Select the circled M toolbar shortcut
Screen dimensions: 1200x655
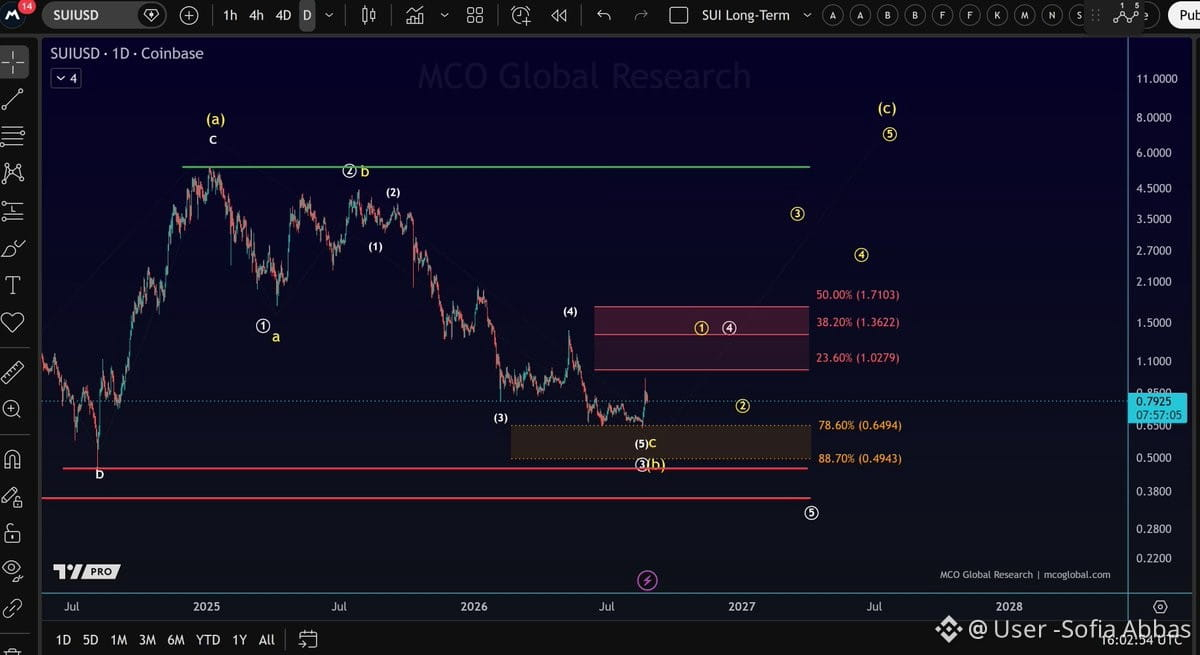1023,15
